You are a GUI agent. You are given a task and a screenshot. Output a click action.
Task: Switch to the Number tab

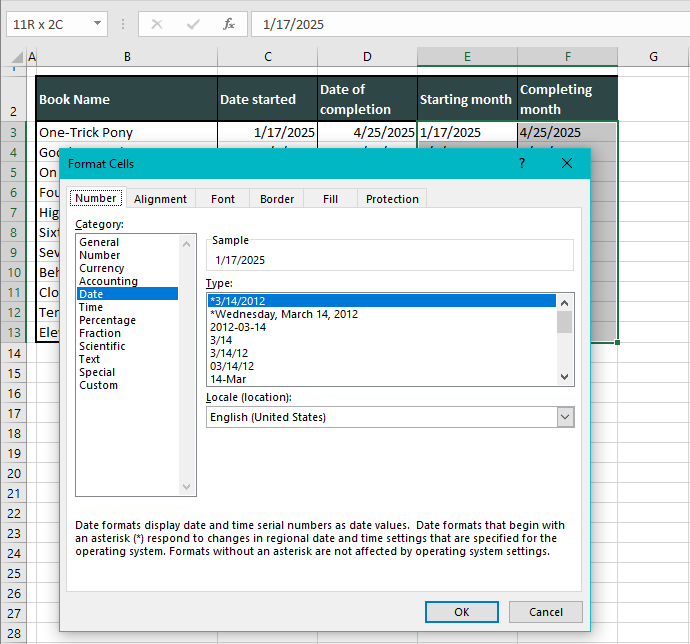pyautogui.click(x=96, y=198)
